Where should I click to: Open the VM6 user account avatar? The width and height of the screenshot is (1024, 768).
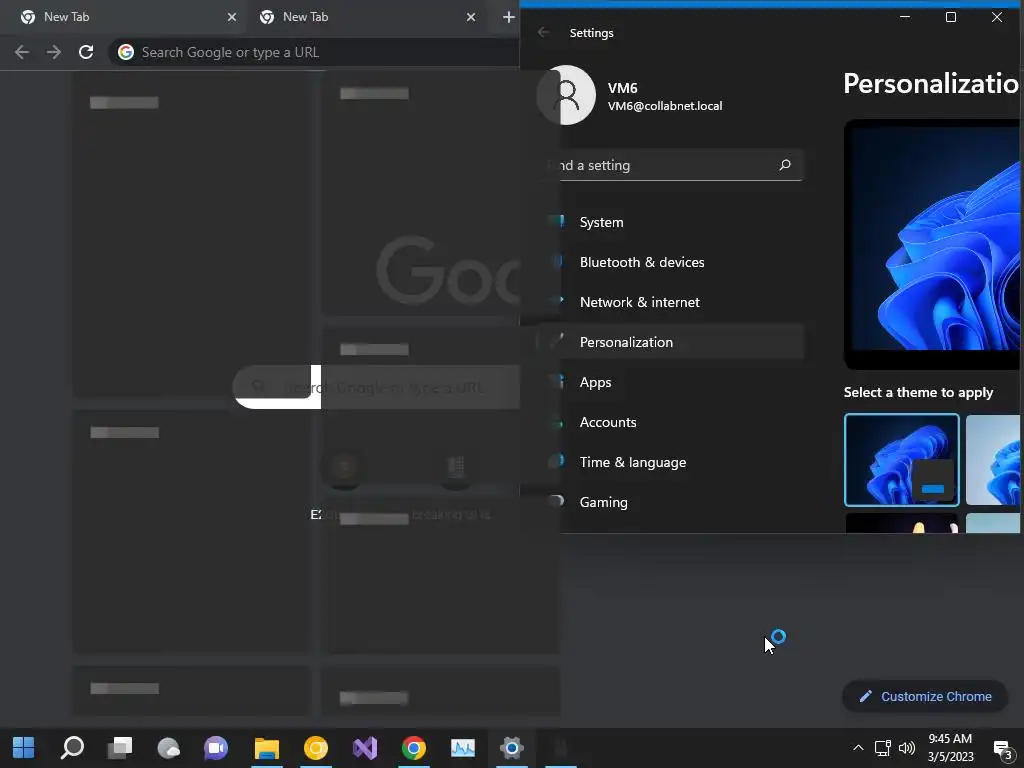pos(566,95)
